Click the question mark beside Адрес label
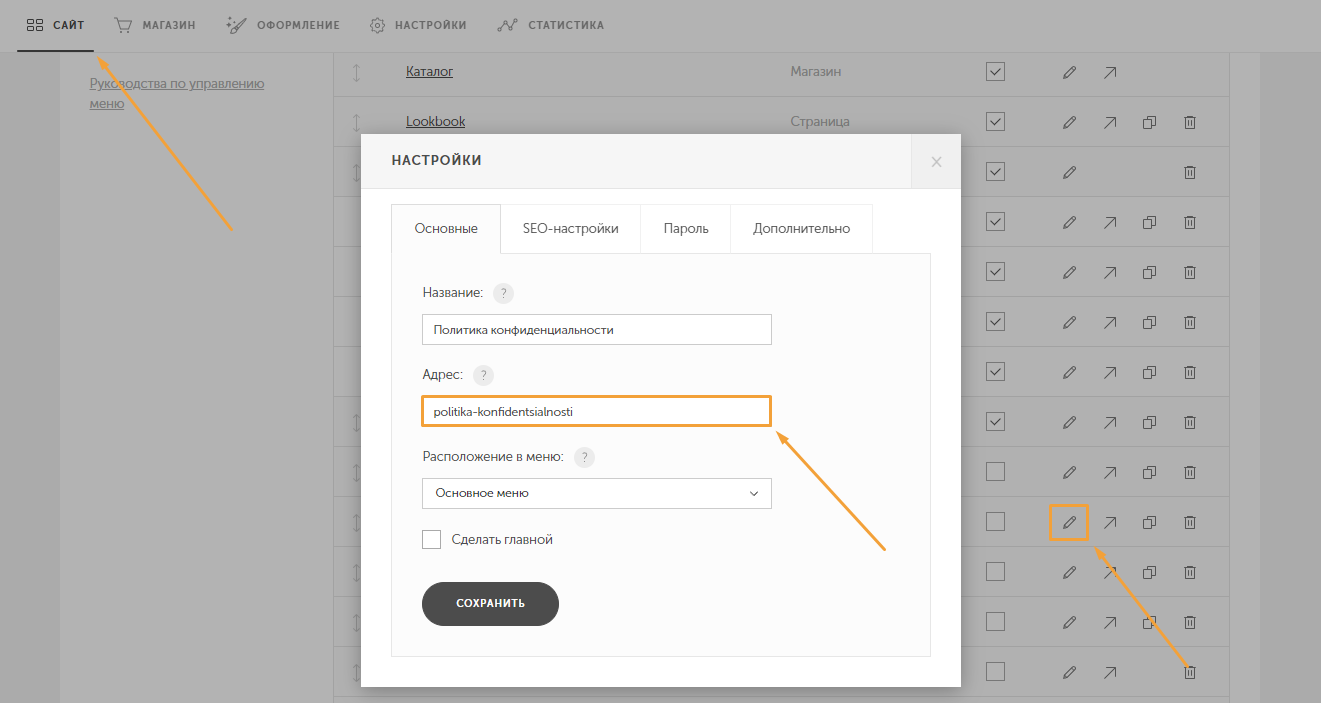Viewport: 1321px width, 703px height. pyautogui.click(x=484, y=375)
